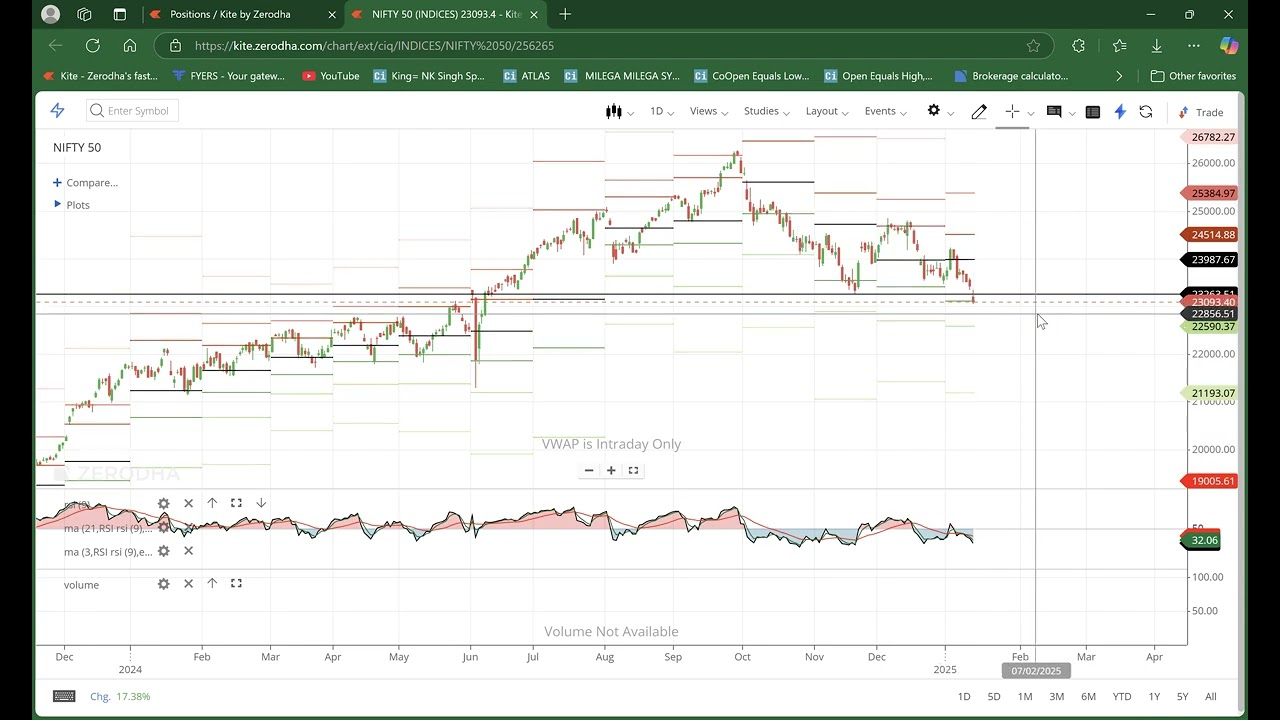Image resolution: width=1280 pixels, height=720 pixels.
Task: Select the 5Y range
Action: pyautogui.click(x=1183, y=696)
